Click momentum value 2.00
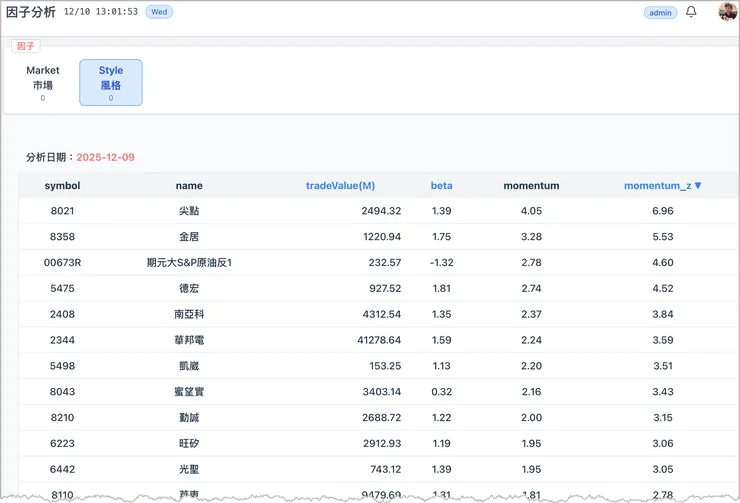 (x=531, y=418)
